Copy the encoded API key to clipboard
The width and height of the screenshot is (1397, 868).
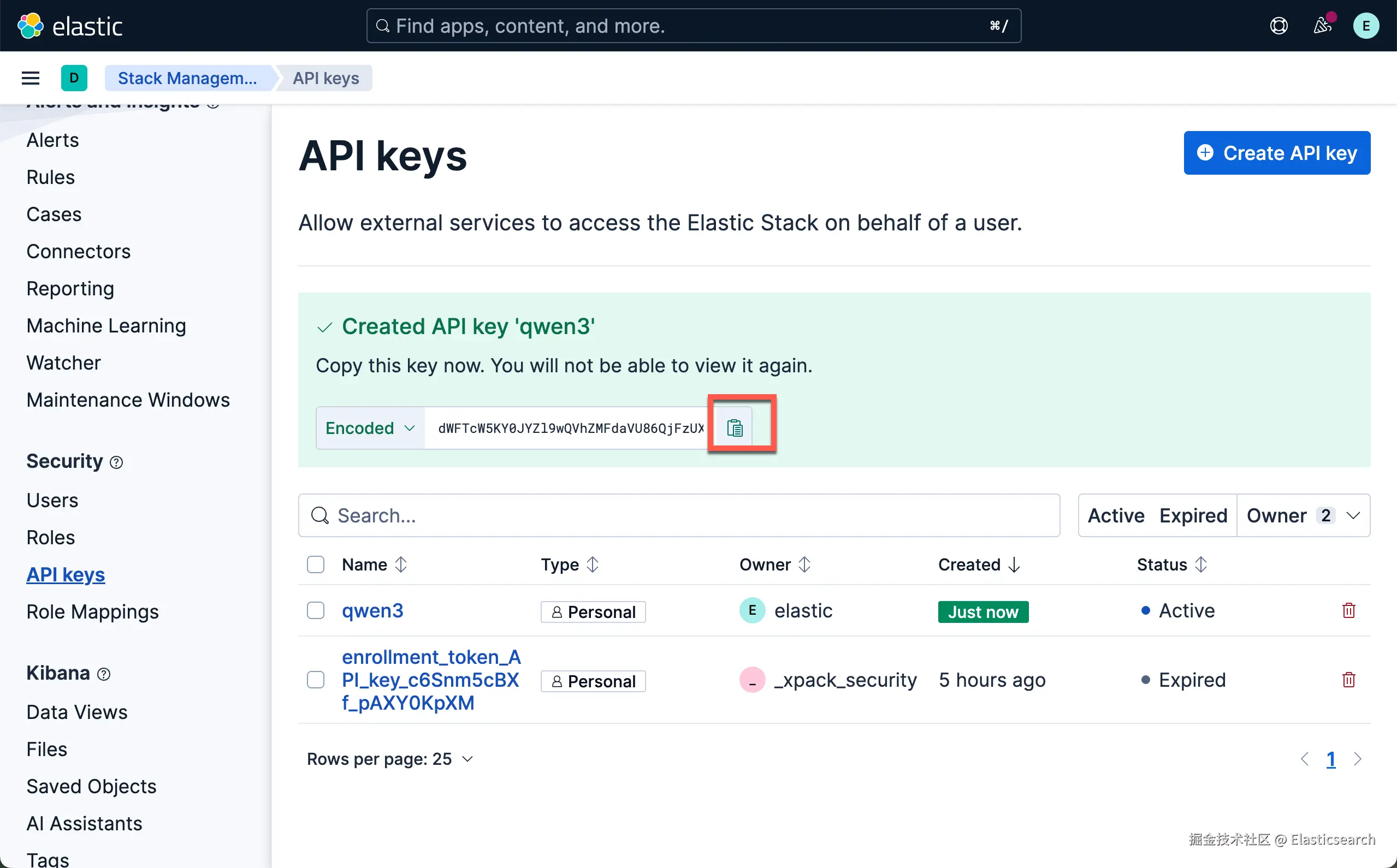pos(735,427)
